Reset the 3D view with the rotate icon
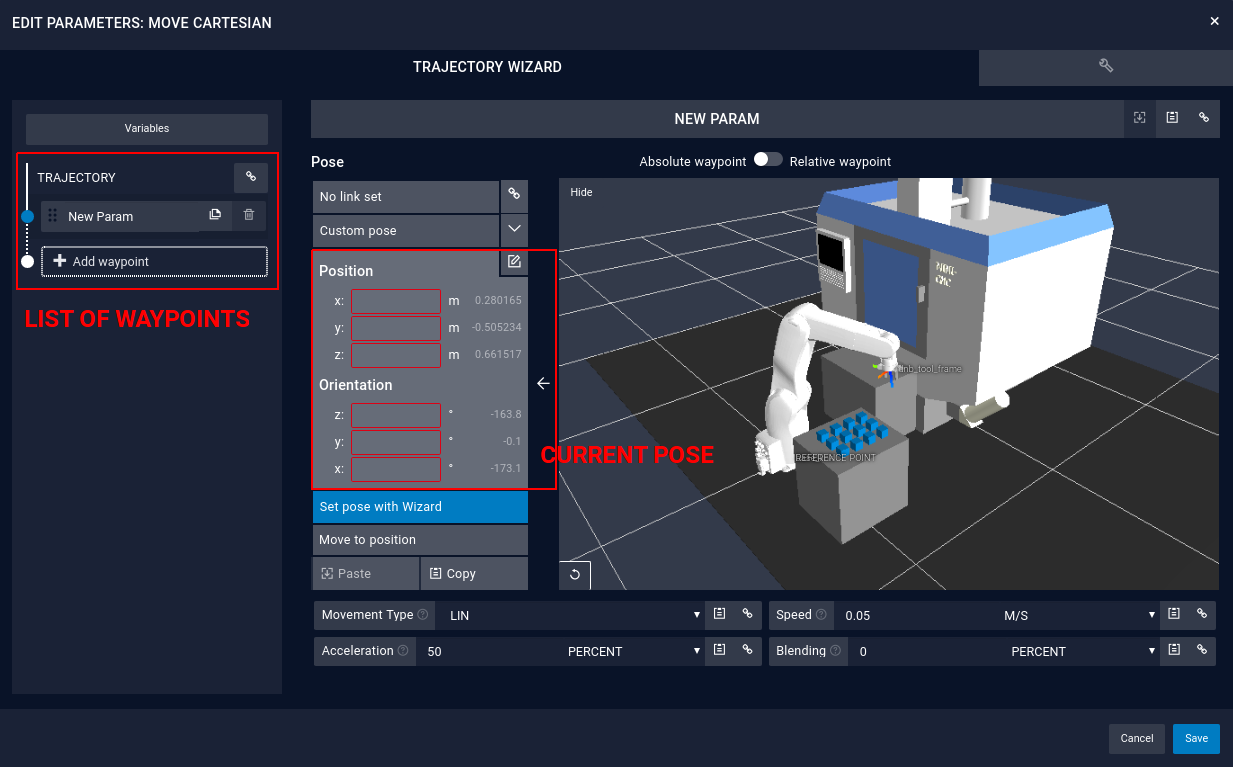Screen dimensions: 1233x767 [x=575, y=575]
